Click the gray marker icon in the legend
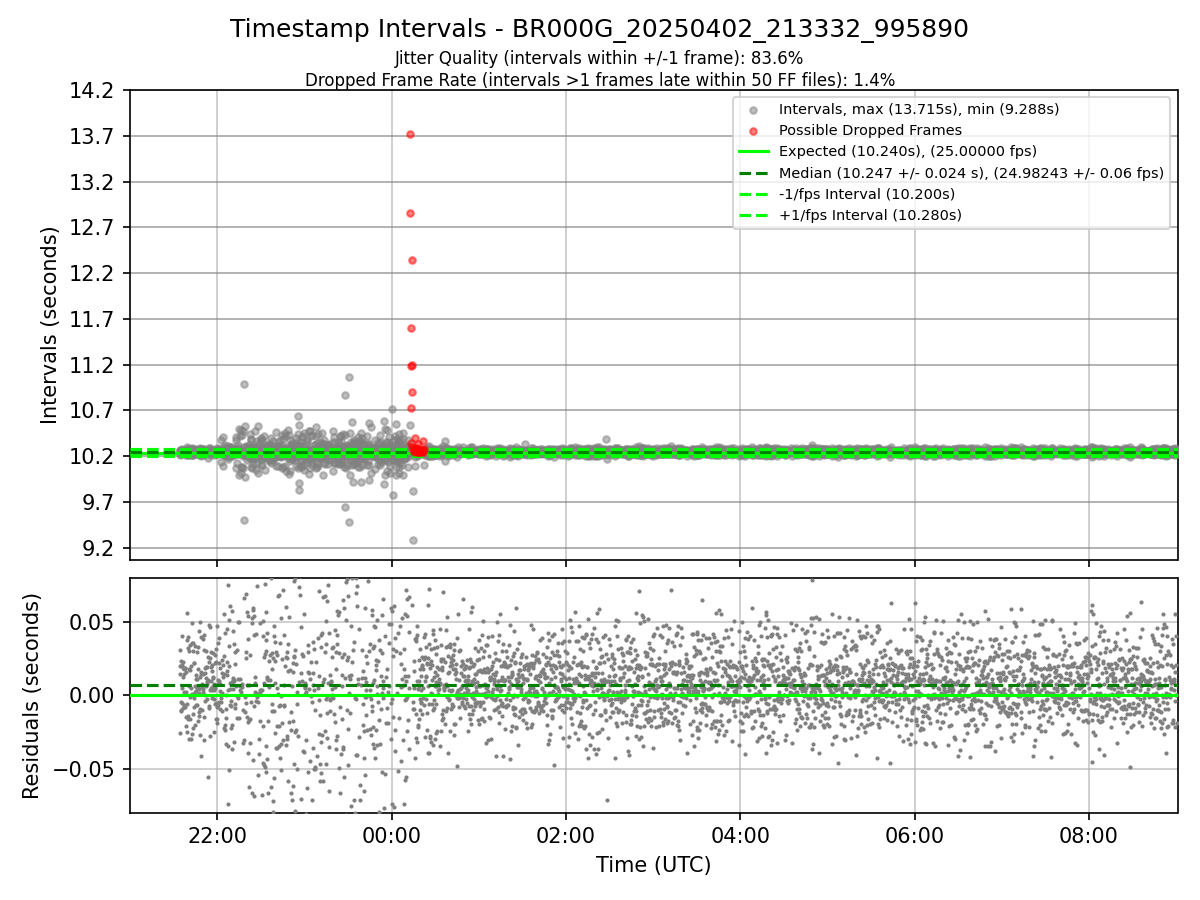The height and width of the screenshot is (900, 1200). click(x=753, y=109)
